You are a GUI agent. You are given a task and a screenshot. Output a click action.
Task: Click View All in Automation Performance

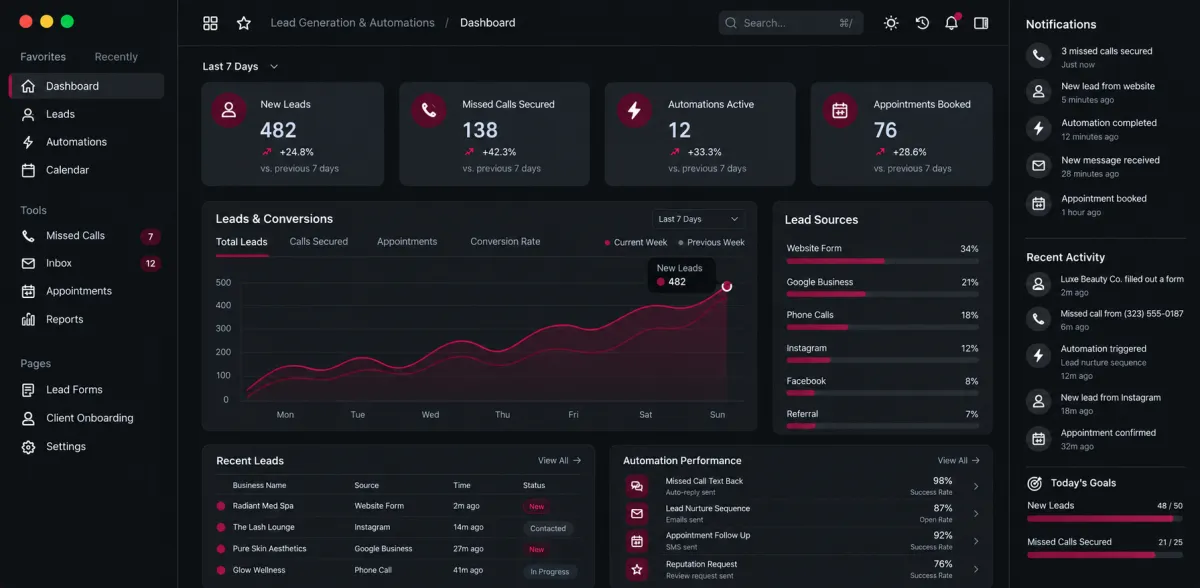958,461
